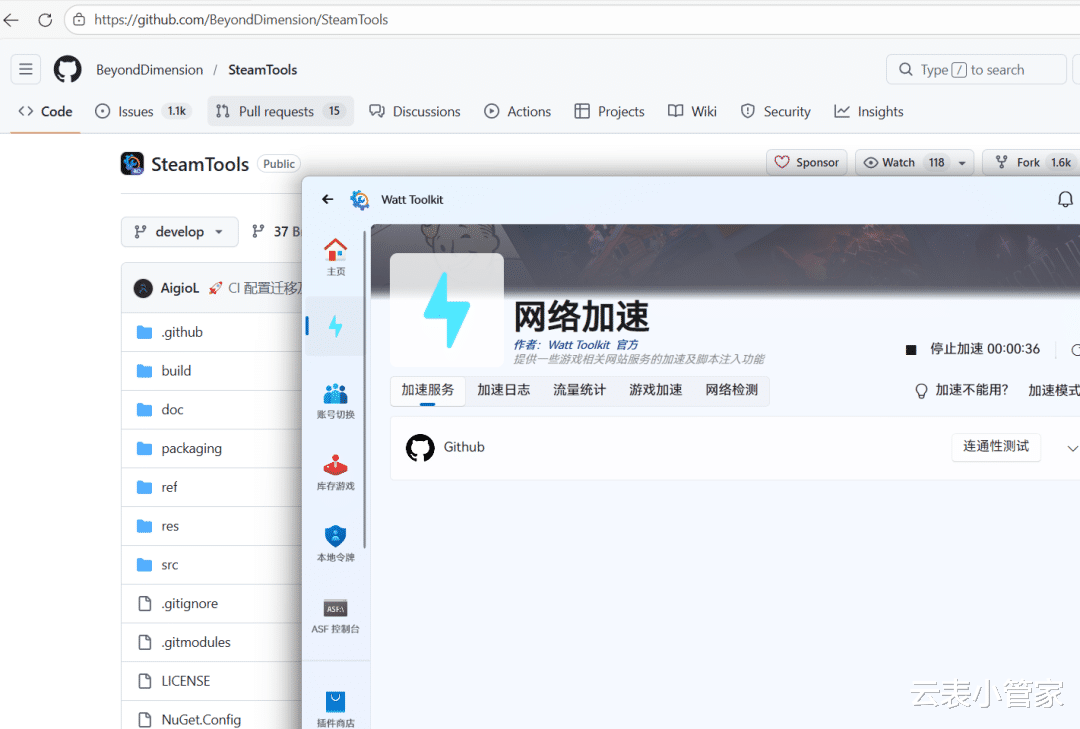Open BeyondDimension owner link
Screen dimensions: 1080x729
coord(149,70)
